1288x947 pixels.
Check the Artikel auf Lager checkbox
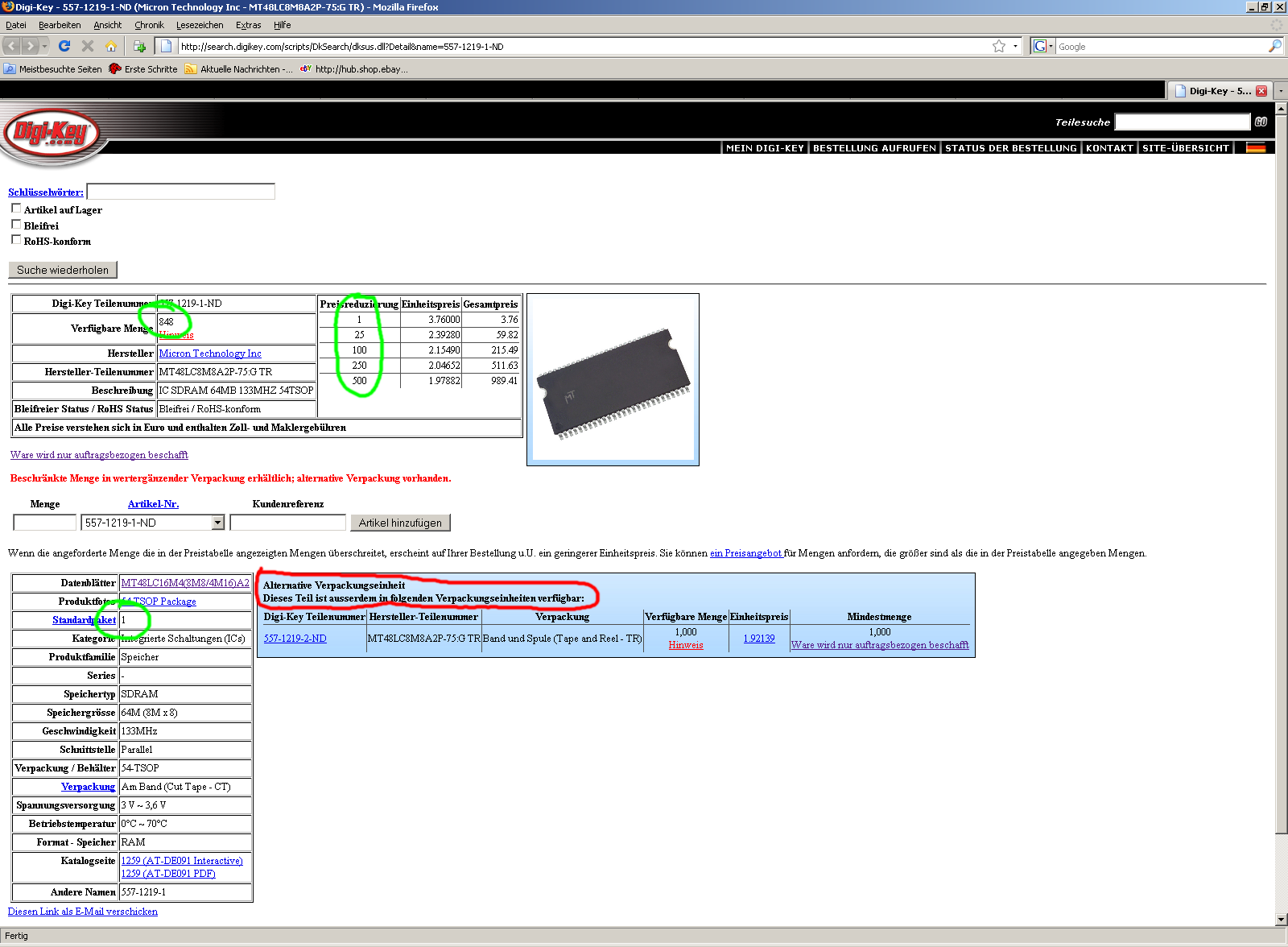[16, 209]
